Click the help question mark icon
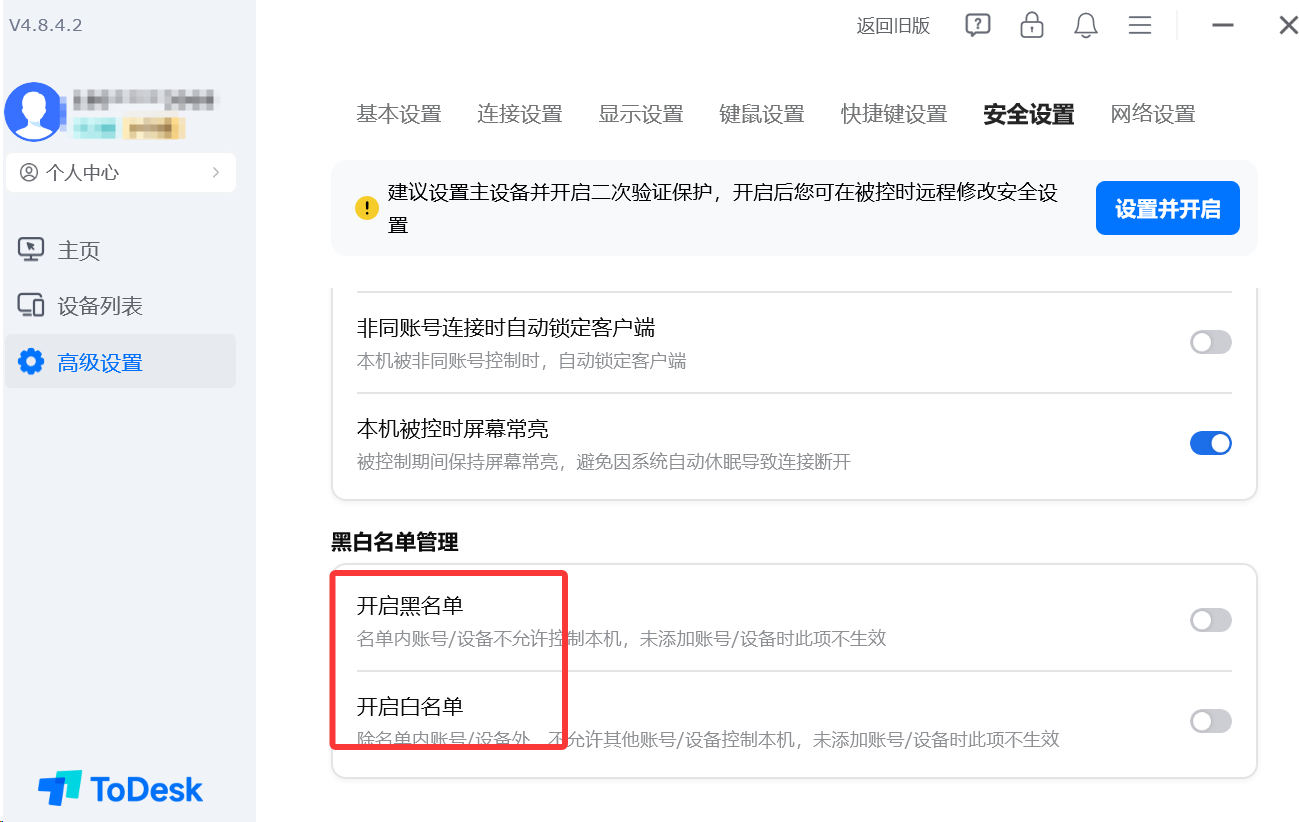The image size is (1299, 822). click(977, 26)
